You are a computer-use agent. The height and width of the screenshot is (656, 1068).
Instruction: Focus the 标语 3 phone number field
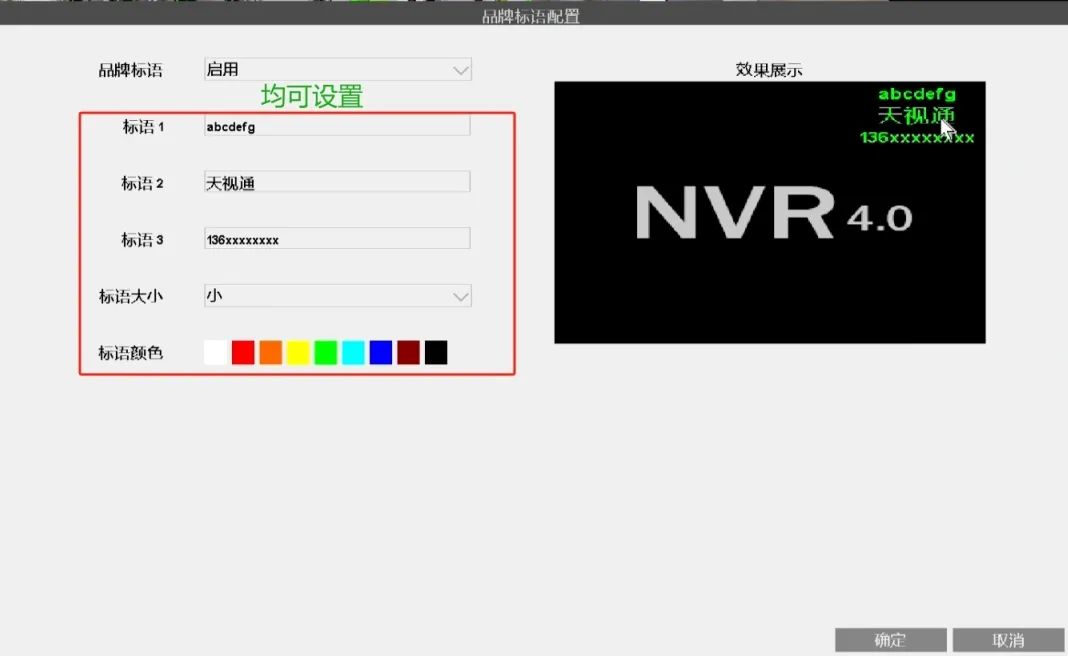point(337,239)
